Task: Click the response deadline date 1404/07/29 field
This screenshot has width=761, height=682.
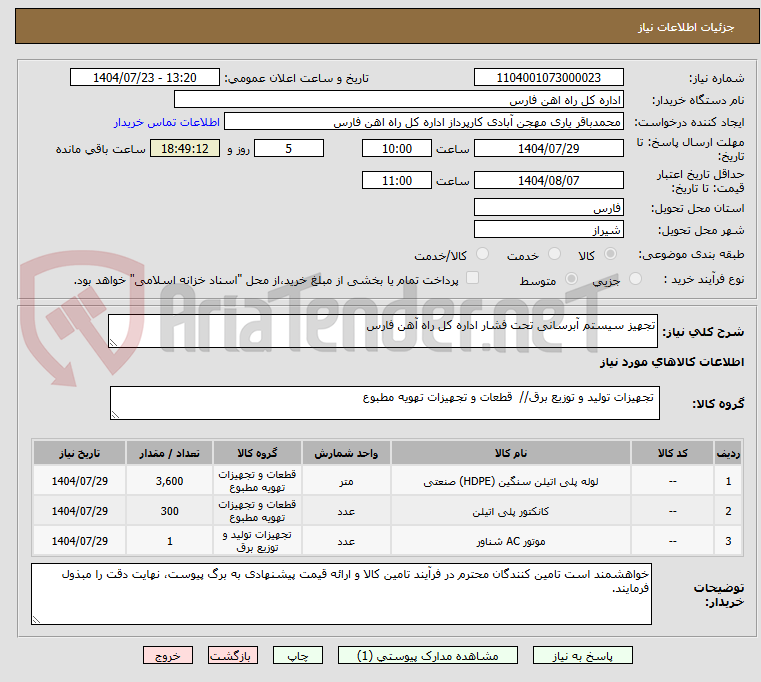Action: point(548,149)
